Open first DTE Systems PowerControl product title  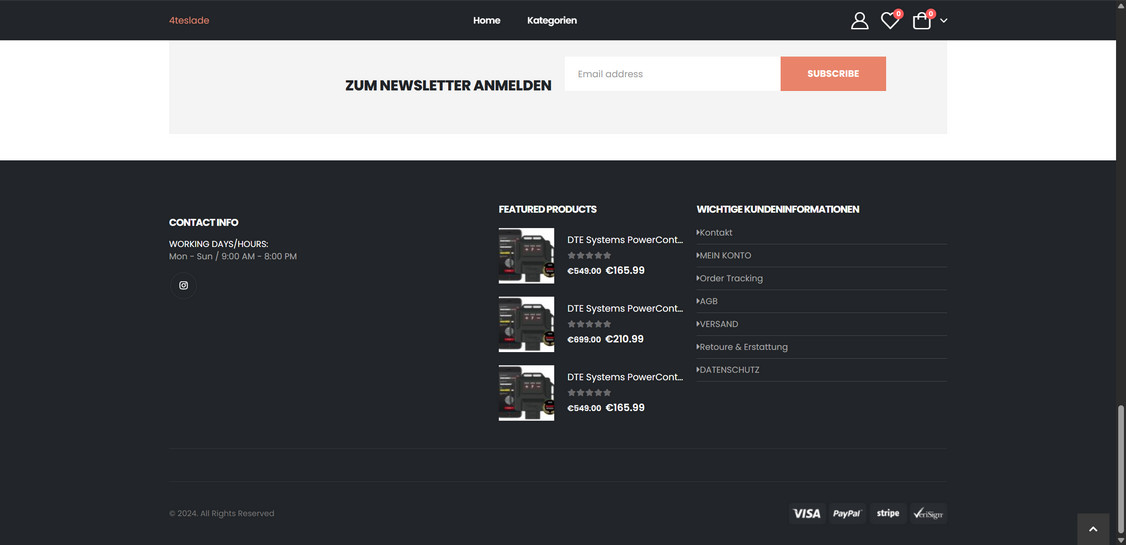tap(625, 240)
